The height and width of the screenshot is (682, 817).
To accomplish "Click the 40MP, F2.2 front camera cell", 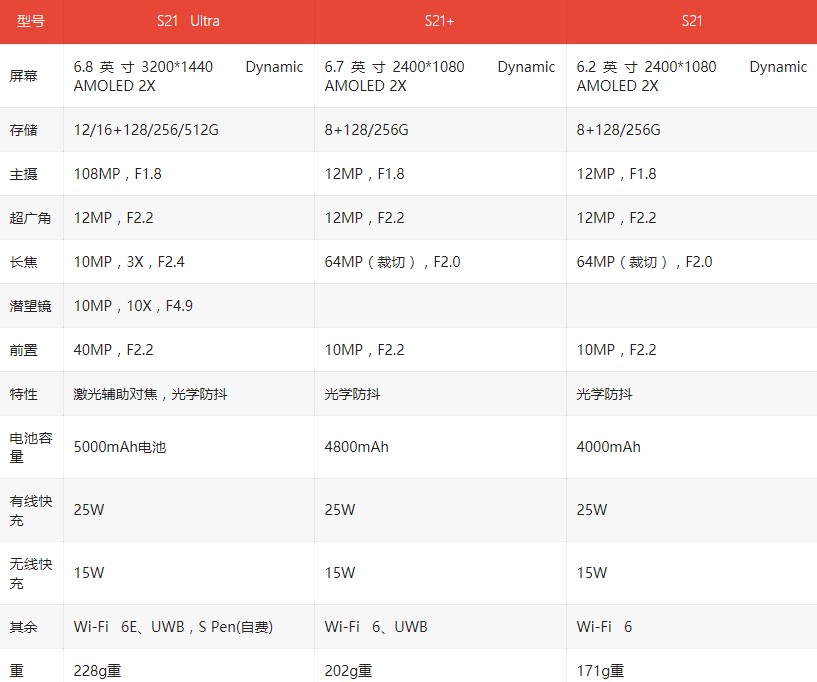I will [x=114, y=350].
